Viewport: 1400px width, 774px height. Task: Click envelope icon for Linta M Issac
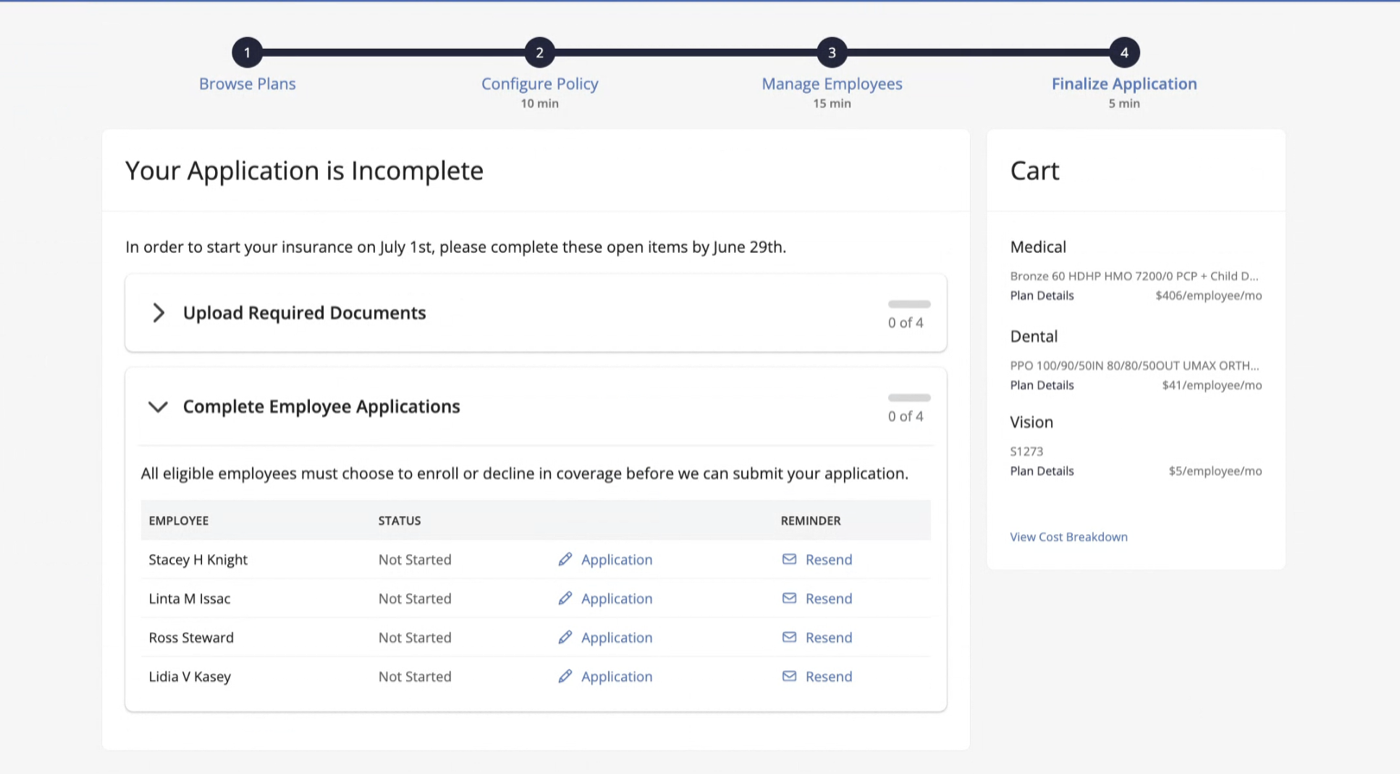point(789,598)
